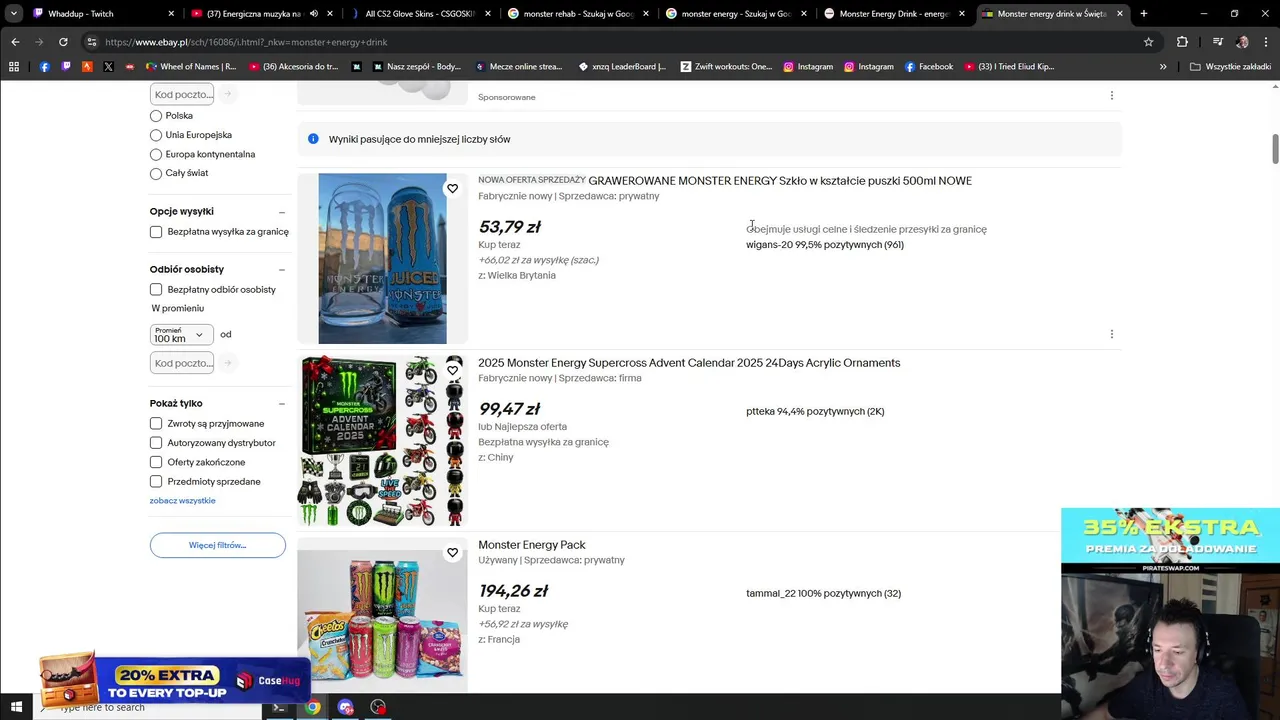
Task: Select the Unia Europejska radio button
Action: [156, 135]
